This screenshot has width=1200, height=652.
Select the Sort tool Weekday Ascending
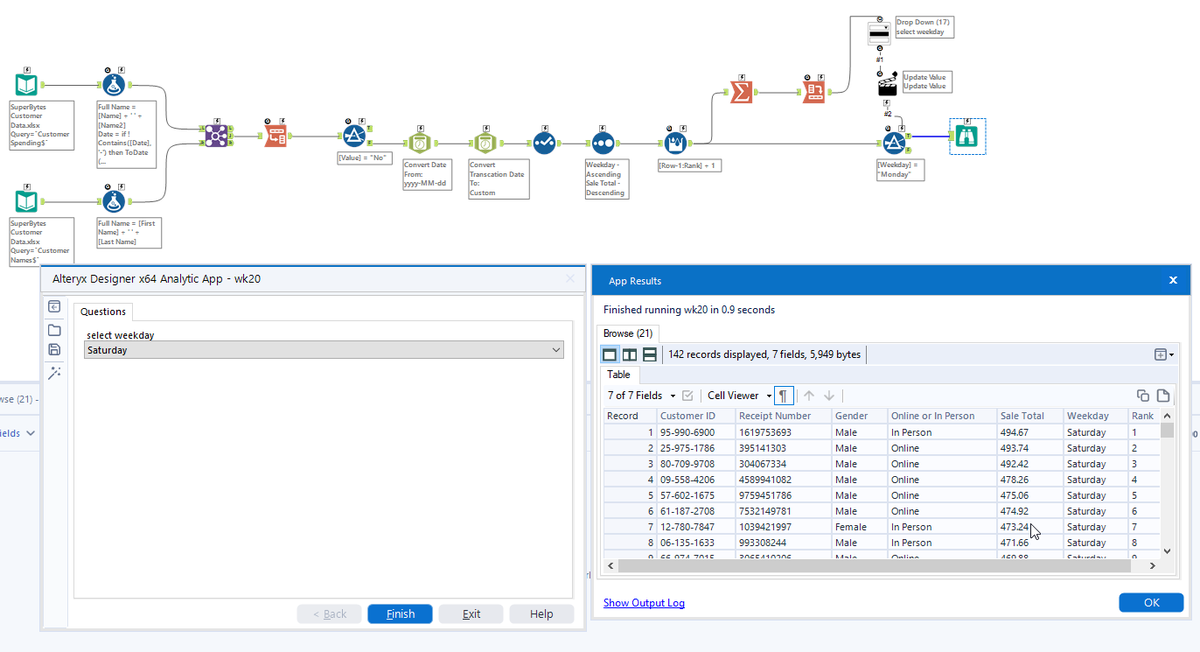pyautogui.click(x=602, y=143)
